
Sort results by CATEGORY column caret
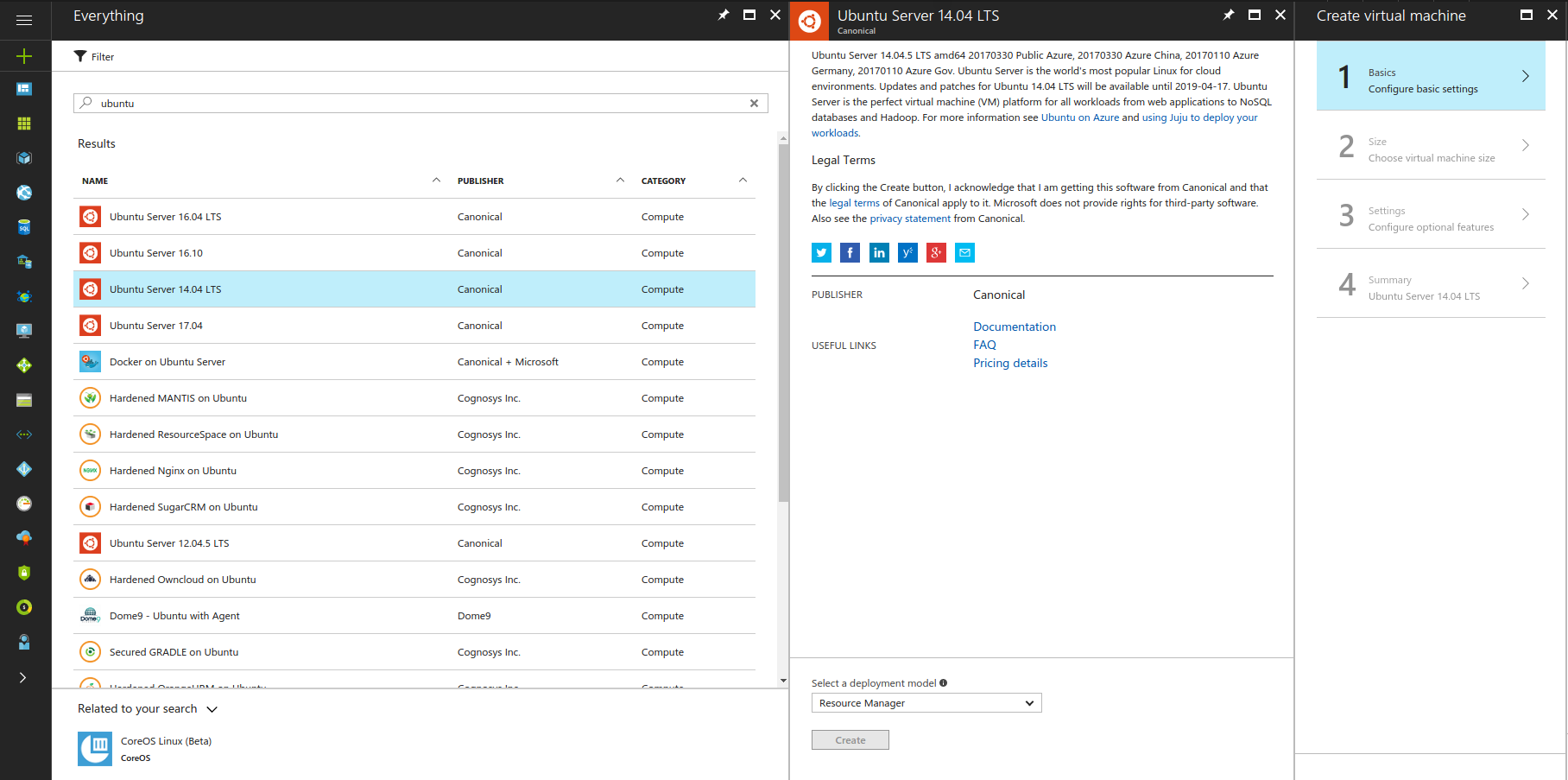743,181
